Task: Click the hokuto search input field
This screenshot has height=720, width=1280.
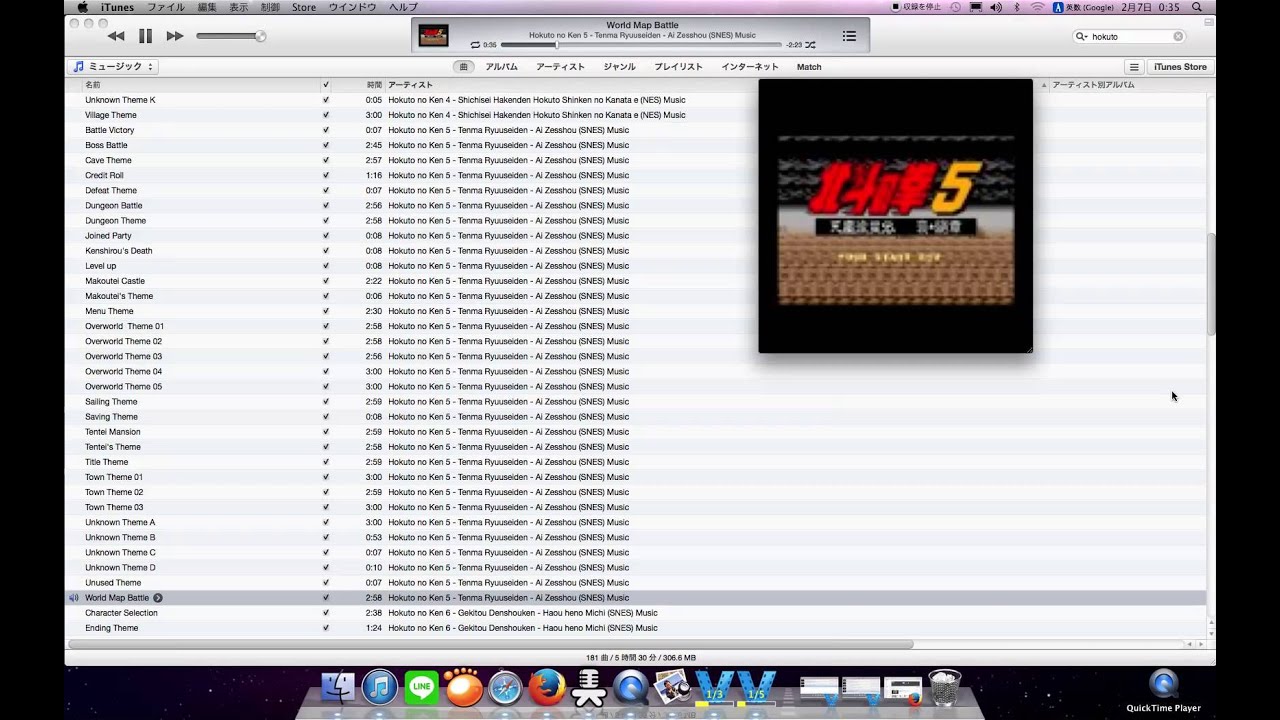Action: tap(1130, 36)
